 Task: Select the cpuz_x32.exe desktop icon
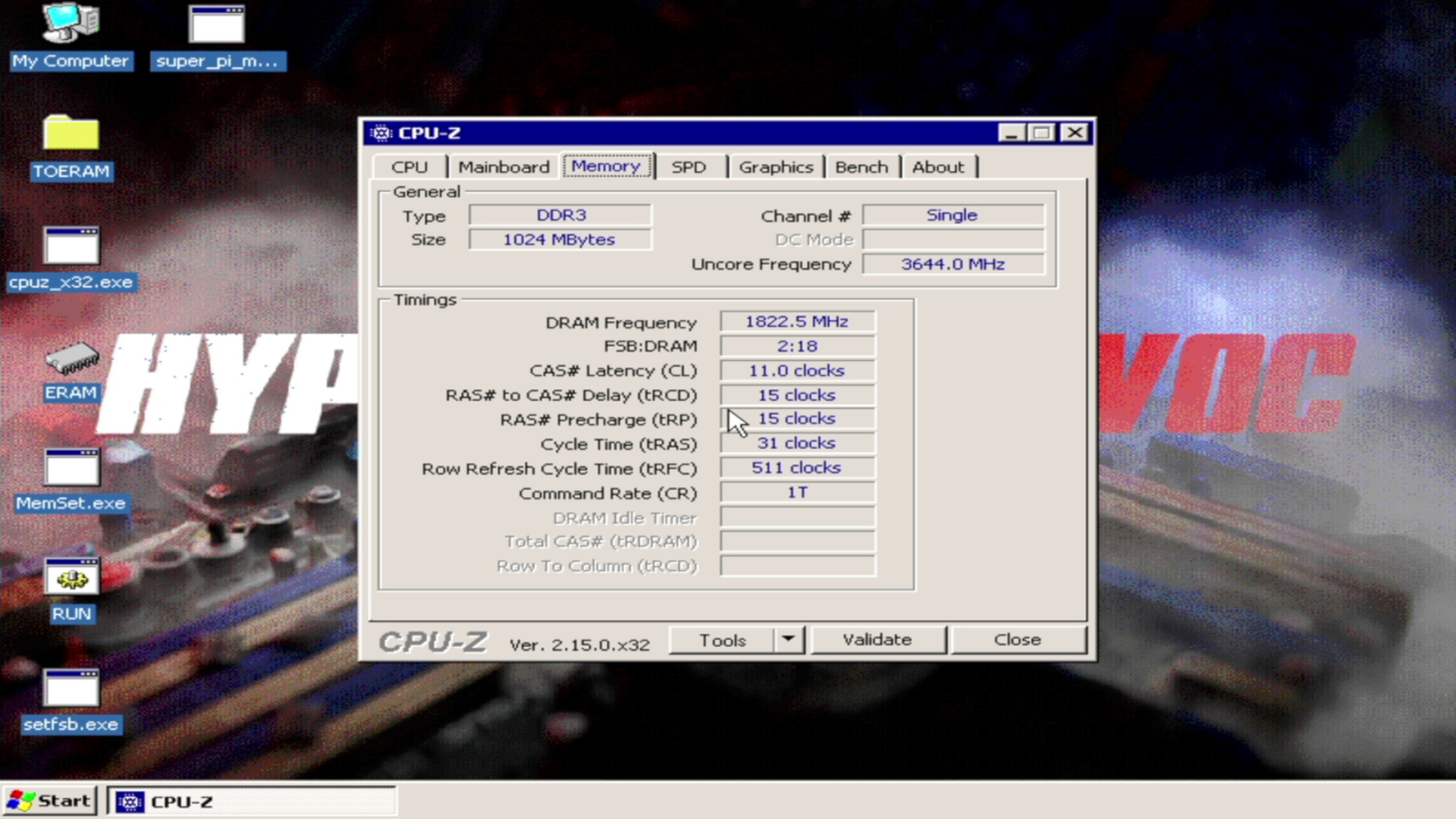[x=71, y=259]
